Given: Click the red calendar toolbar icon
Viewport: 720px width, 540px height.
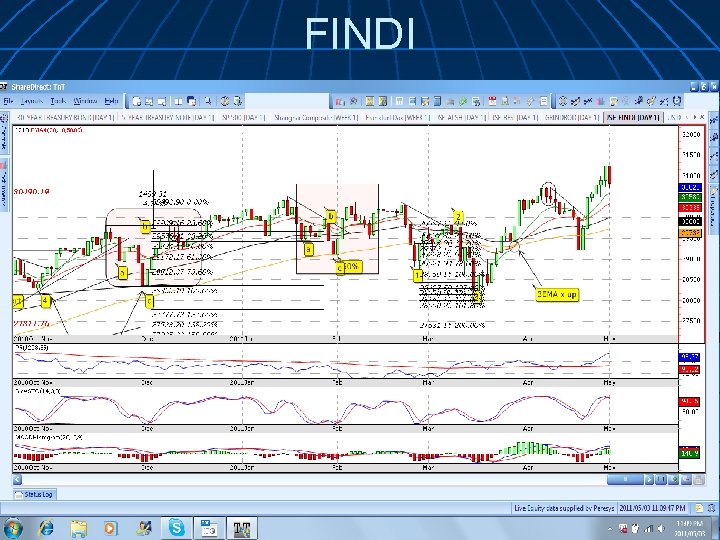Looking at the screenshot, I should (492, 101).
